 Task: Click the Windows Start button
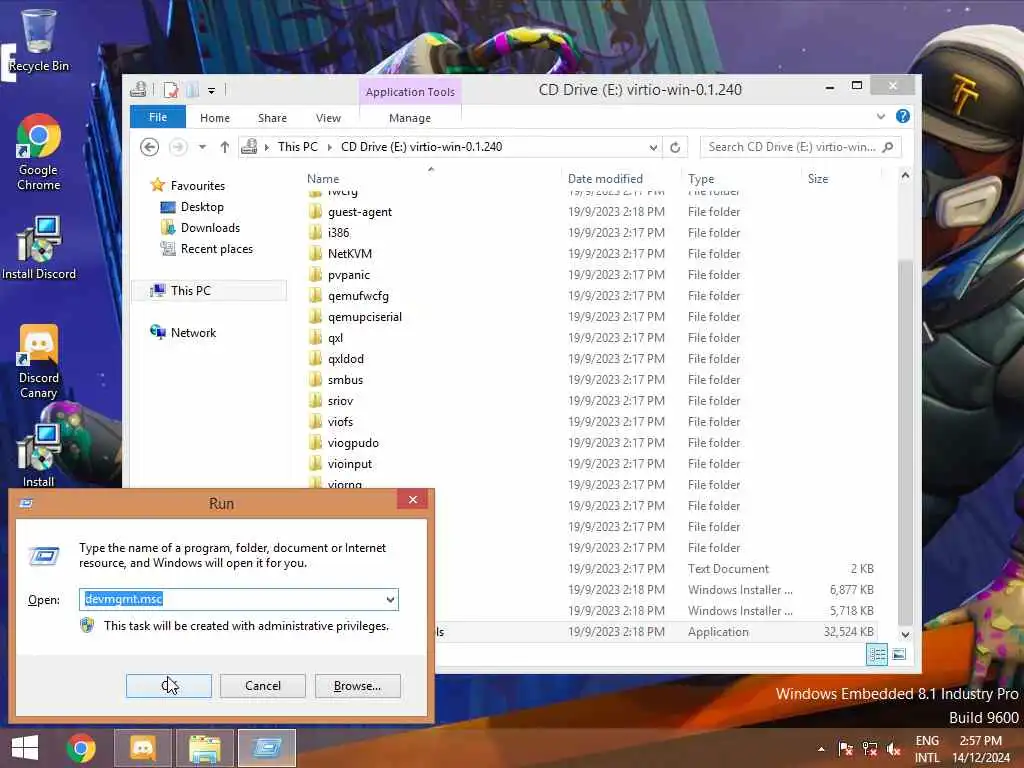click(25, 748)
